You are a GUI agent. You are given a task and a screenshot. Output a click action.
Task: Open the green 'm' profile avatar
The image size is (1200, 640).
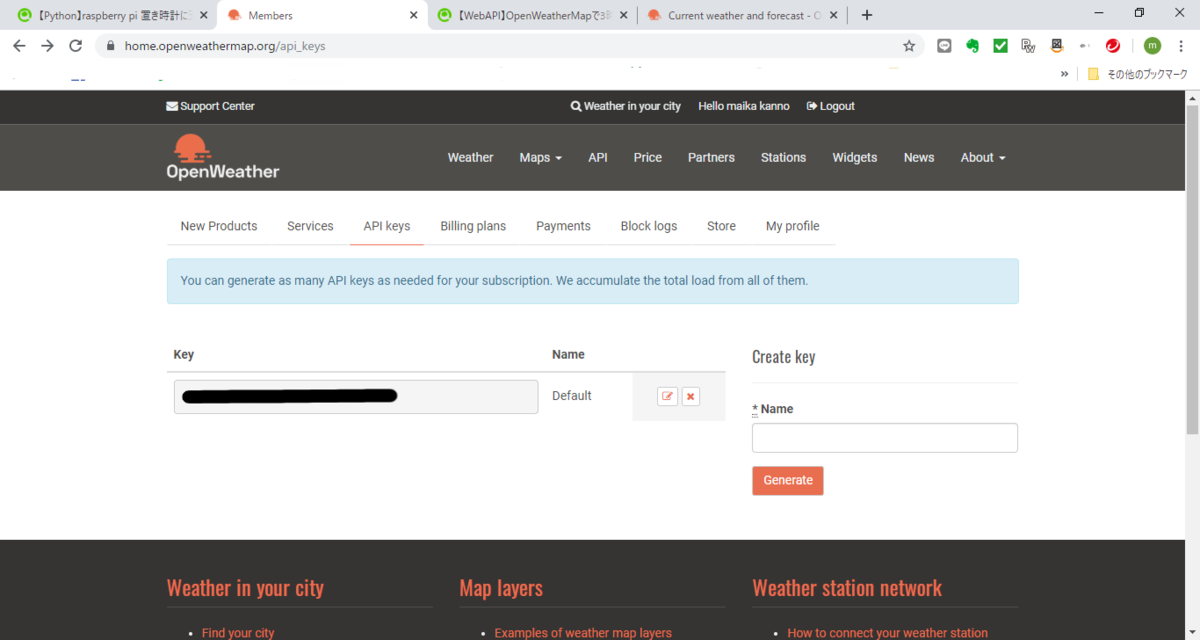(x=1152, y=46)
